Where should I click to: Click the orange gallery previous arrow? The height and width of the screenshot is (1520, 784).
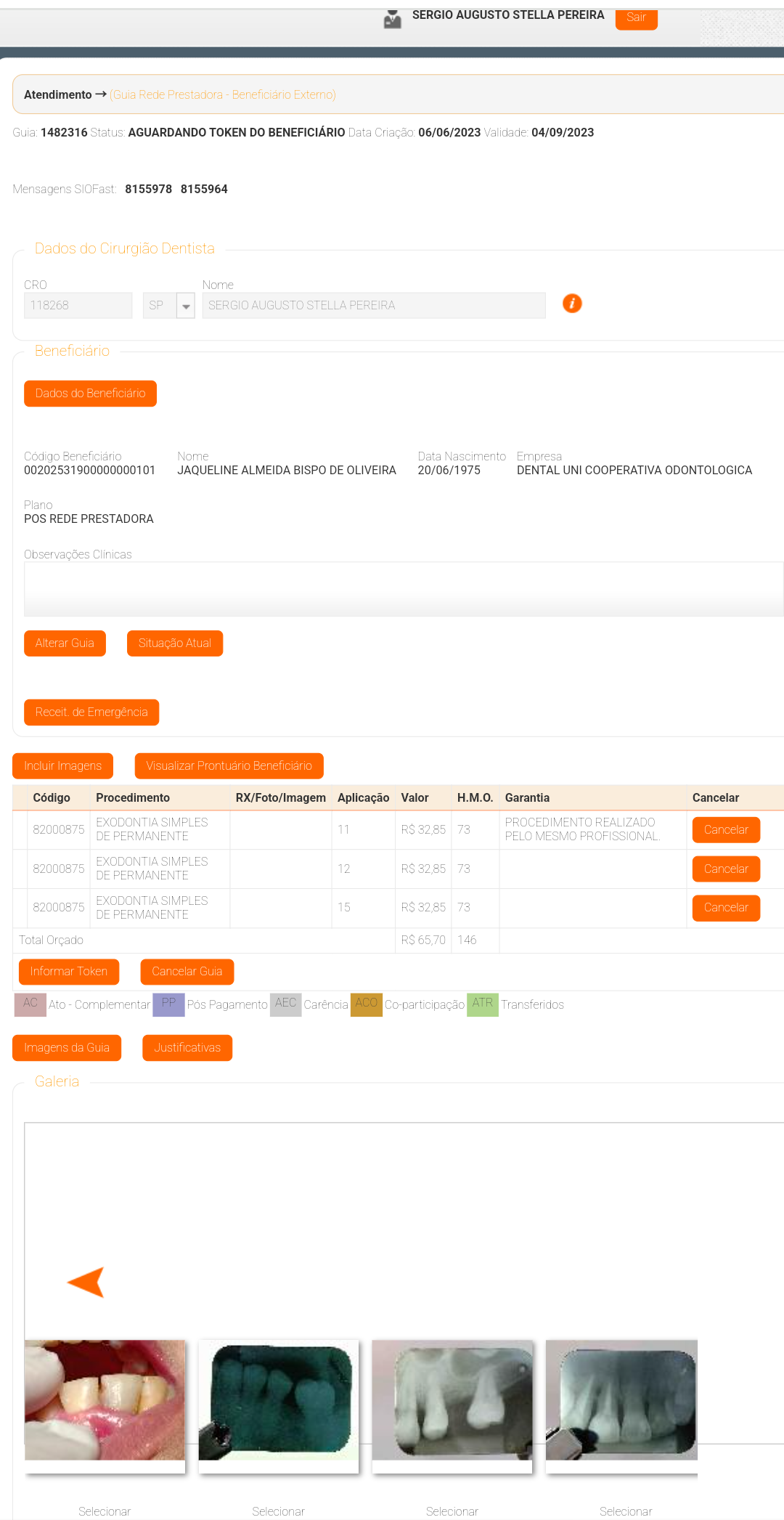click(86, 1282)
